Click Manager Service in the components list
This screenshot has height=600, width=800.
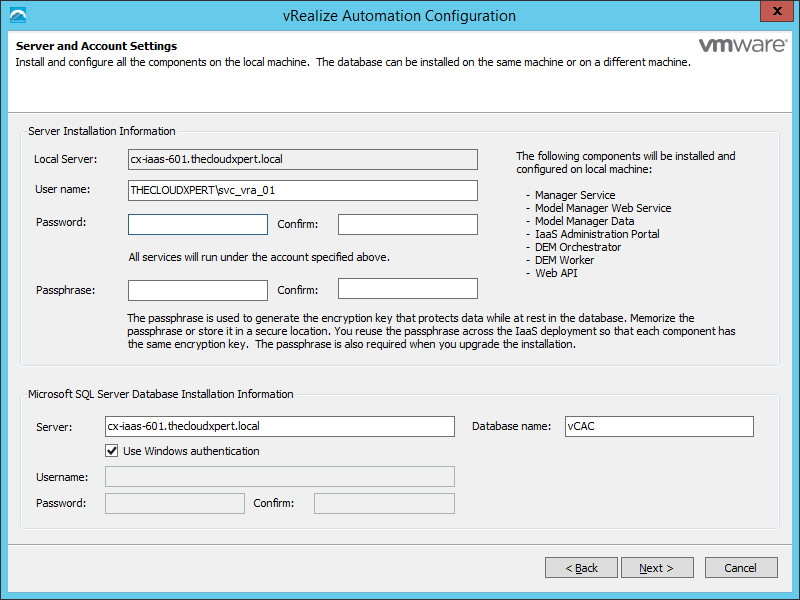[x=575, y=195]
